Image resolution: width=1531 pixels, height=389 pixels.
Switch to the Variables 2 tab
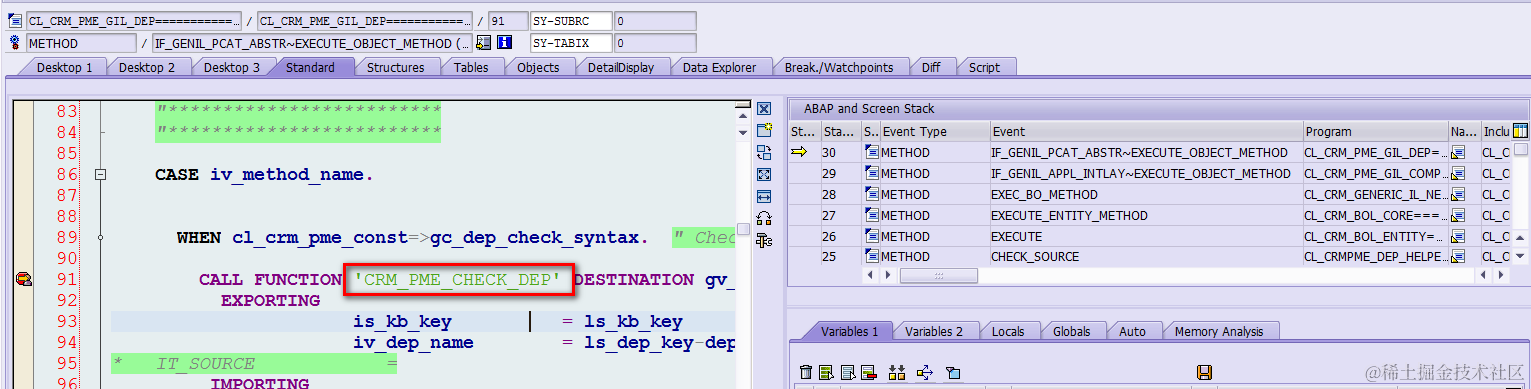click(x=934, y=331)
